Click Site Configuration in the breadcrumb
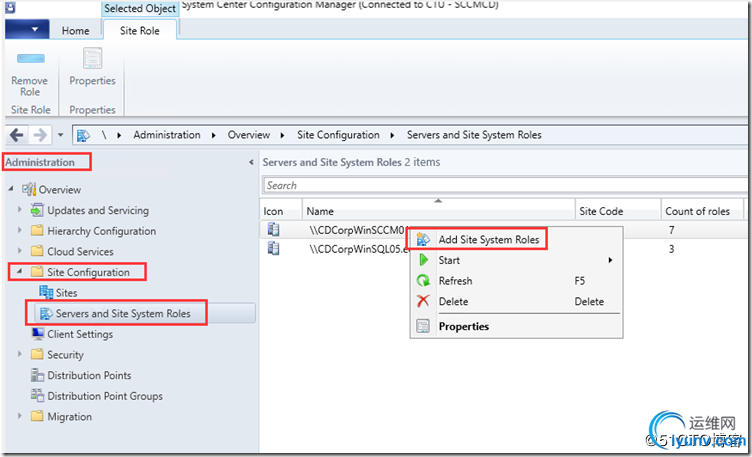 [338, 135]
